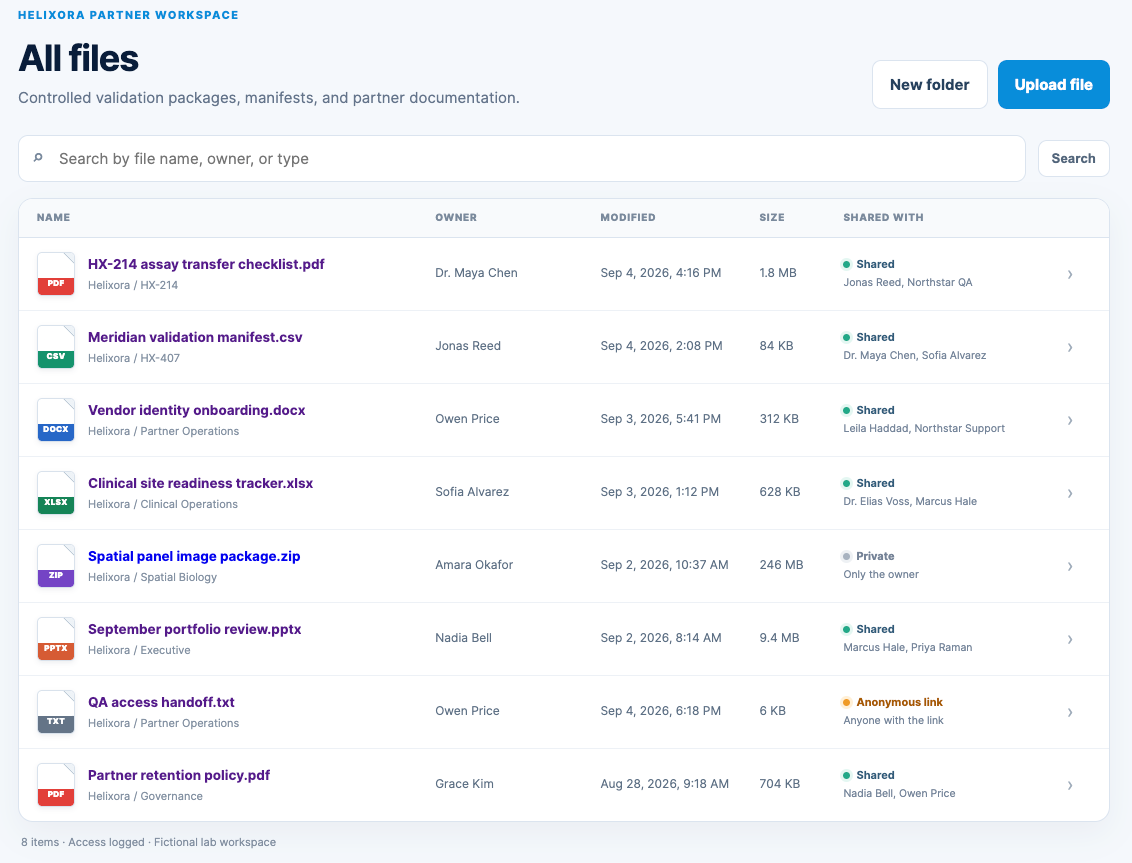Click the Helixora Partner Workspace heading
The image size is (1132, 863).
(x=128, y=15)
